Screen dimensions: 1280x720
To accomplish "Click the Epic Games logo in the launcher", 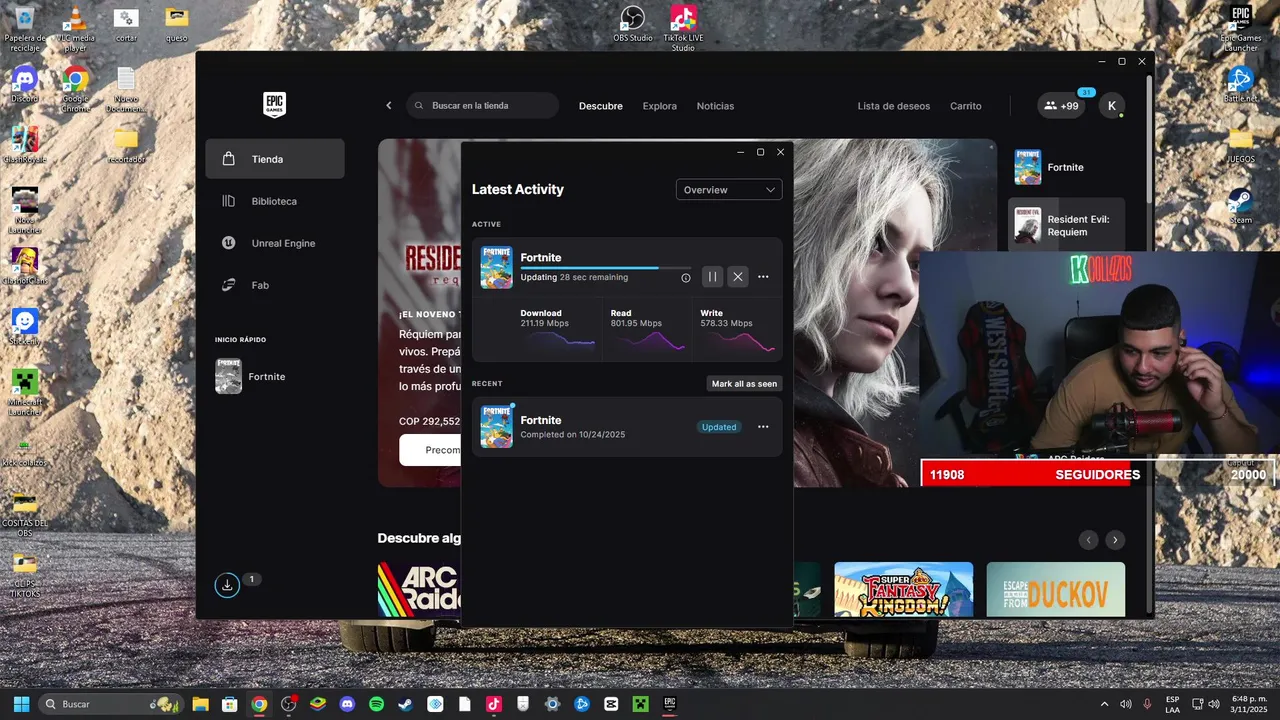I will (275, 105).
